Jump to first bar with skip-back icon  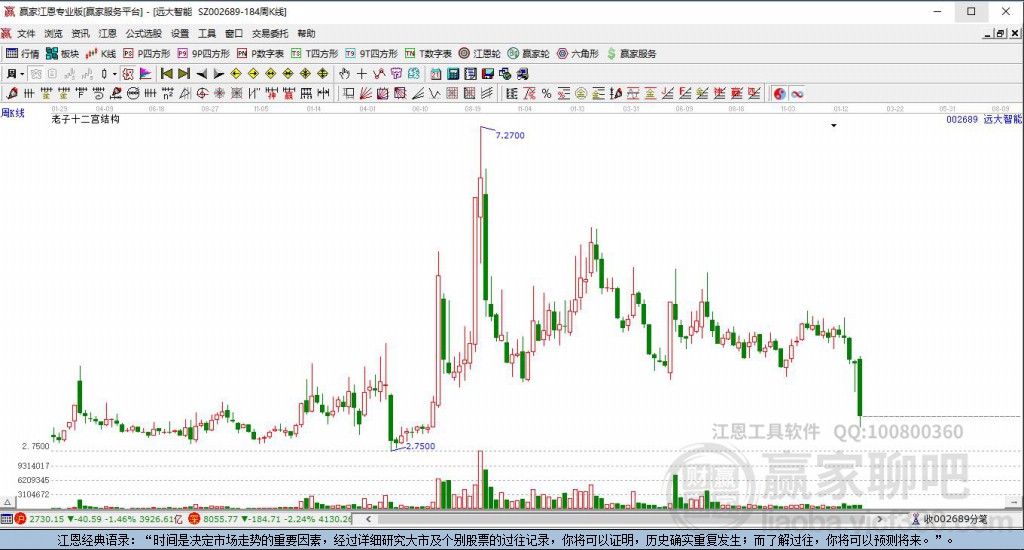[167, 74]
